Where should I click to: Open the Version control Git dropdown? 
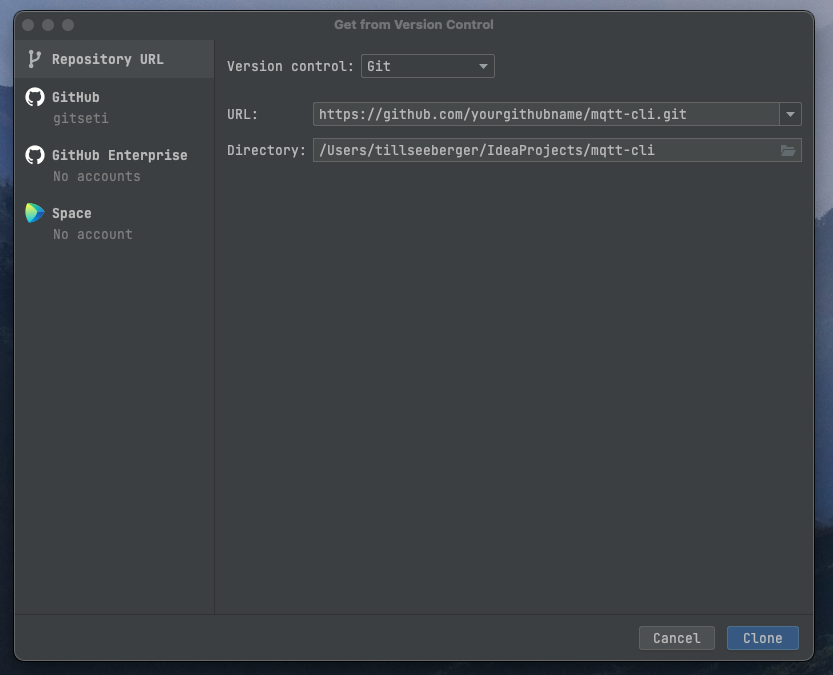428,66
